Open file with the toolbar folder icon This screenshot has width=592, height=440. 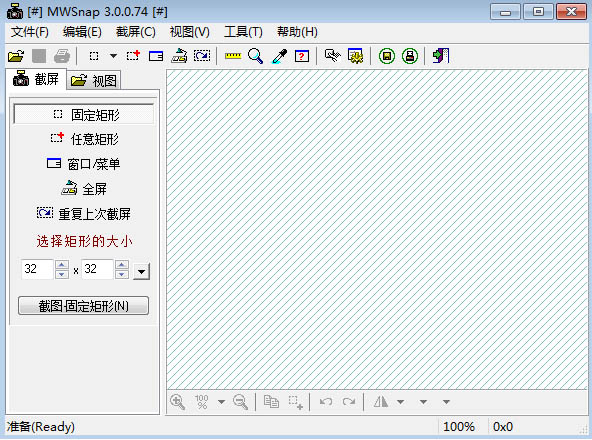pos(16,56)
